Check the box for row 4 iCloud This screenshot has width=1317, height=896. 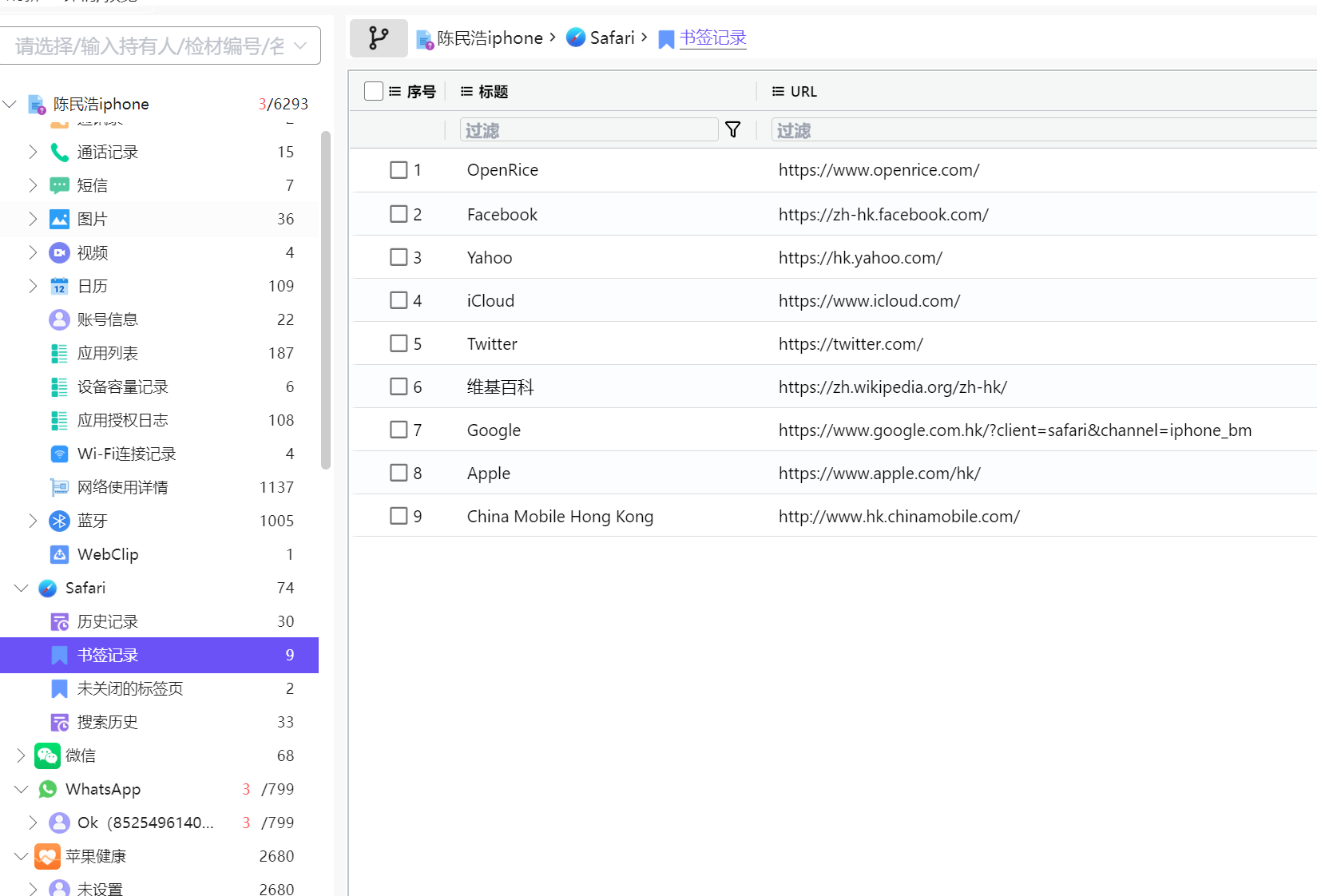399,300
